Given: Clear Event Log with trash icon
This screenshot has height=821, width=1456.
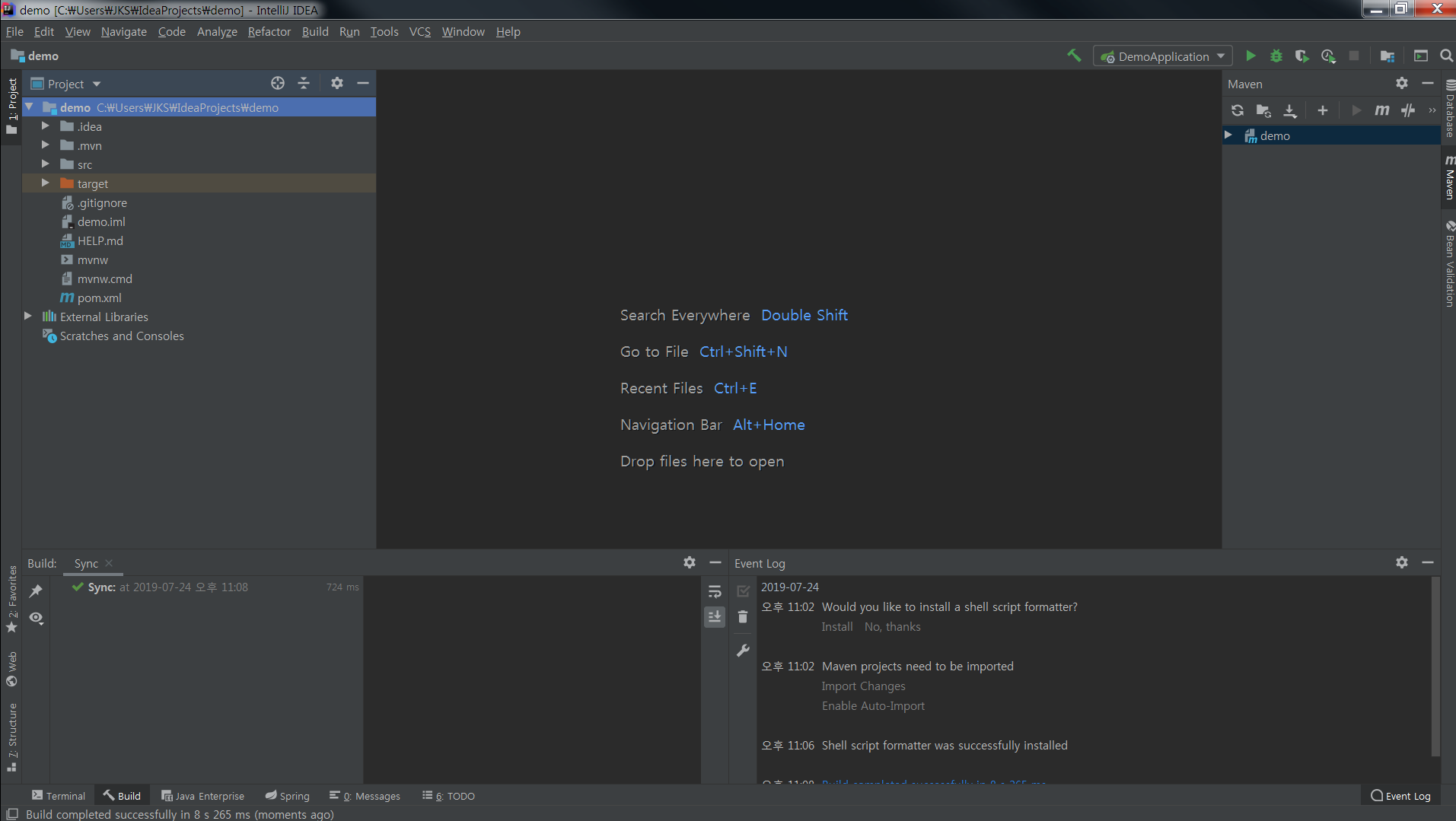Looking at the screenshot, I should [743, 617].
